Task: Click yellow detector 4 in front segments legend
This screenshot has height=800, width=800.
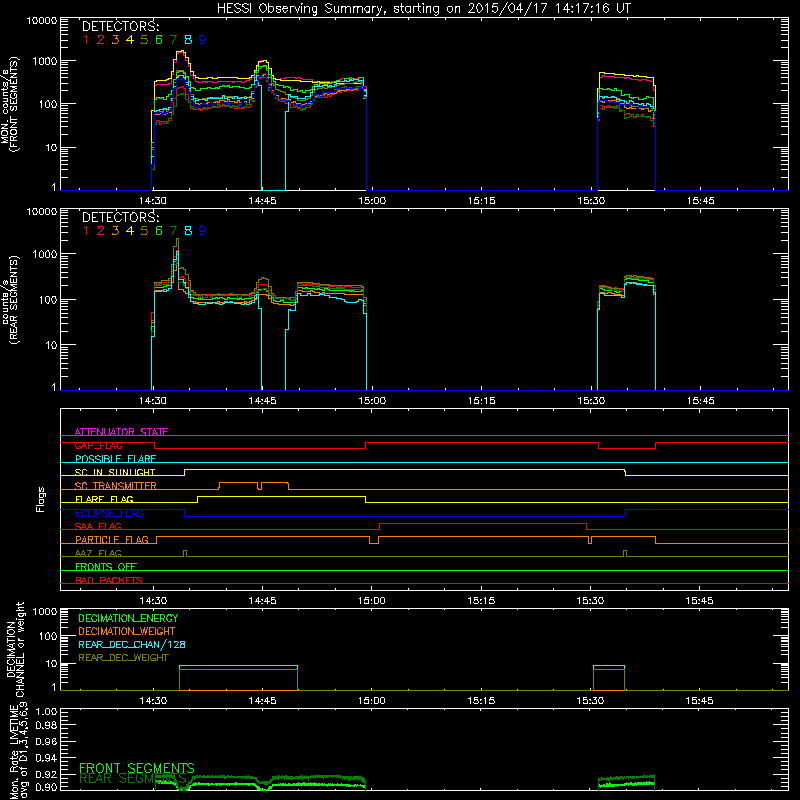Action: [x=130, y=39]
